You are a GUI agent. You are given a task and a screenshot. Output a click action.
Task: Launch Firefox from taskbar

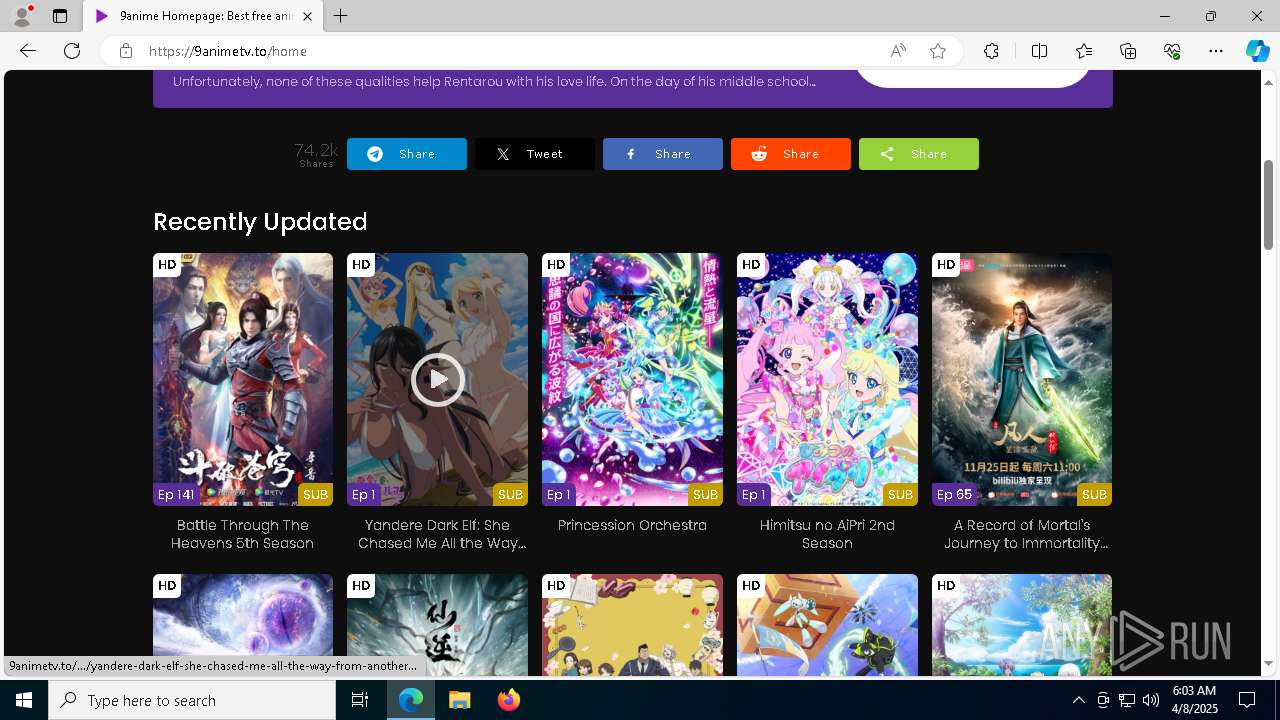[508, 700]
